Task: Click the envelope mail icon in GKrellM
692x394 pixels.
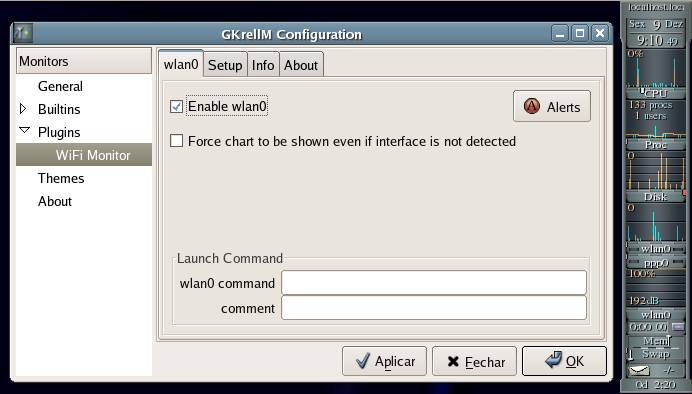Action: click(639, 370)
